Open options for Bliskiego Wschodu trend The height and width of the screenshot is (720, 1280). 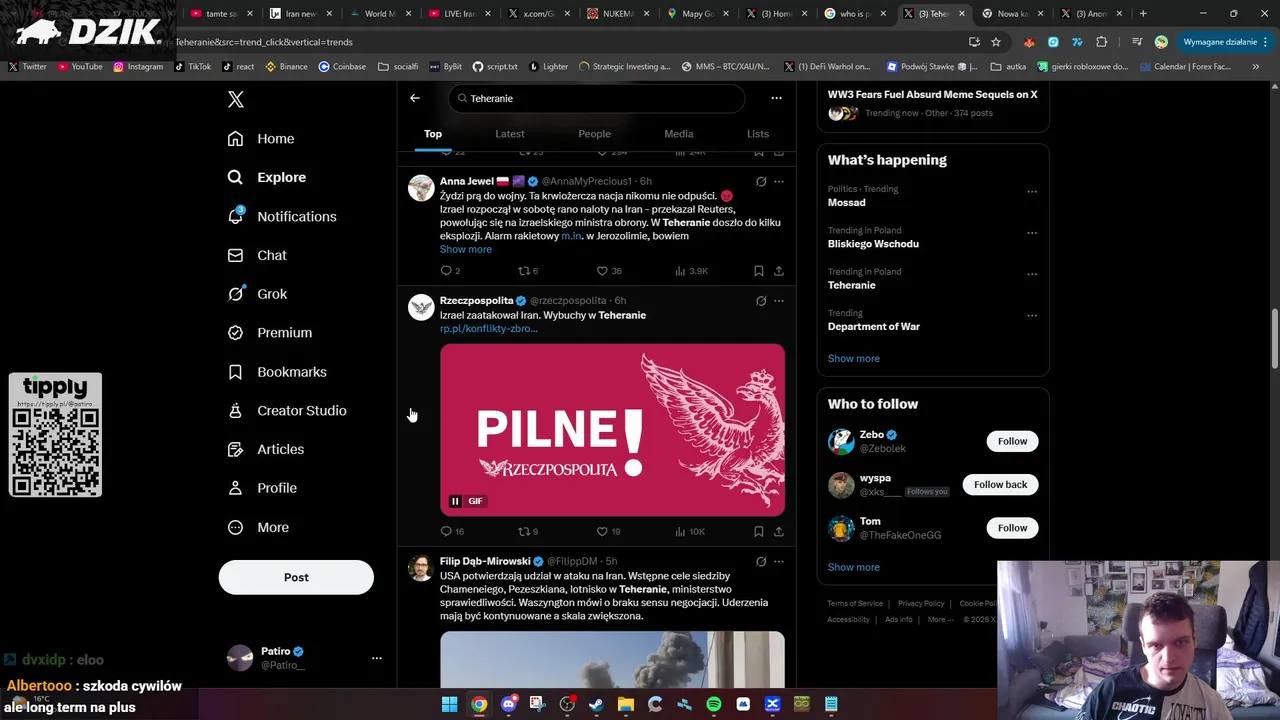(x=1032, y=233)
